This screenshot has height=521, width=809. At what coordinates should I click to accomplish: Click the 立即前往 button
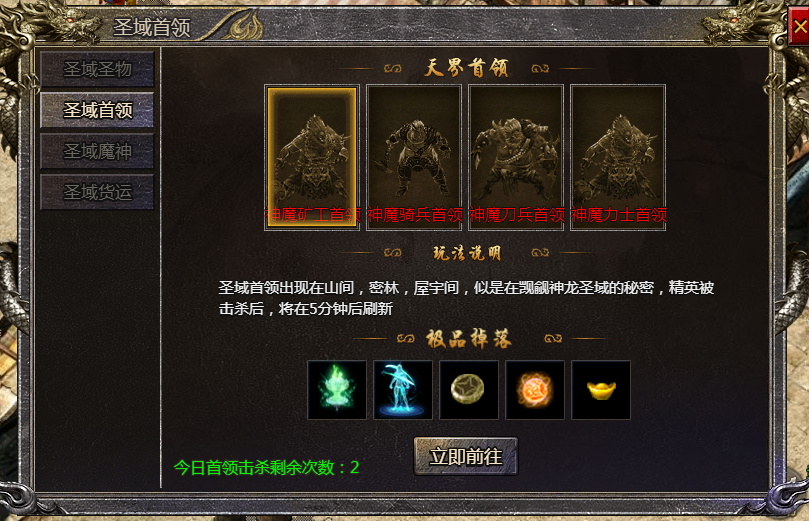point(466,456)
